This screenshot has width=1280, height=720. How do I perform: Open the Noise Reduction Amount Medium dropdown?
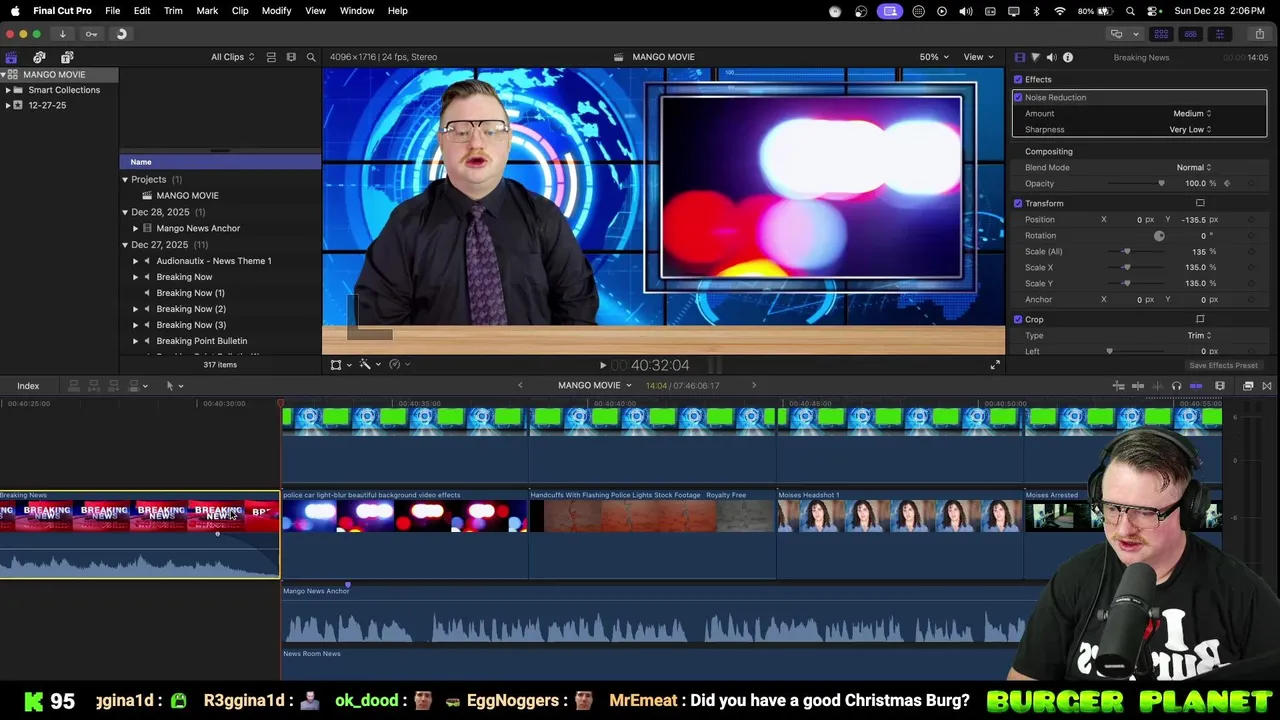tap(1192, 113)
